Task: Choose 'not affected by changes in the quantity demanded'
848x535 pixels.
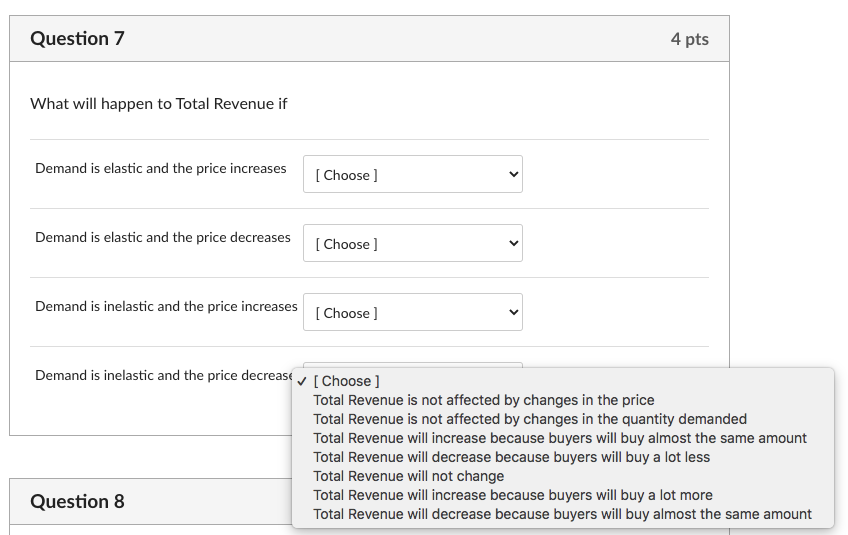Action: click(562, 419)
